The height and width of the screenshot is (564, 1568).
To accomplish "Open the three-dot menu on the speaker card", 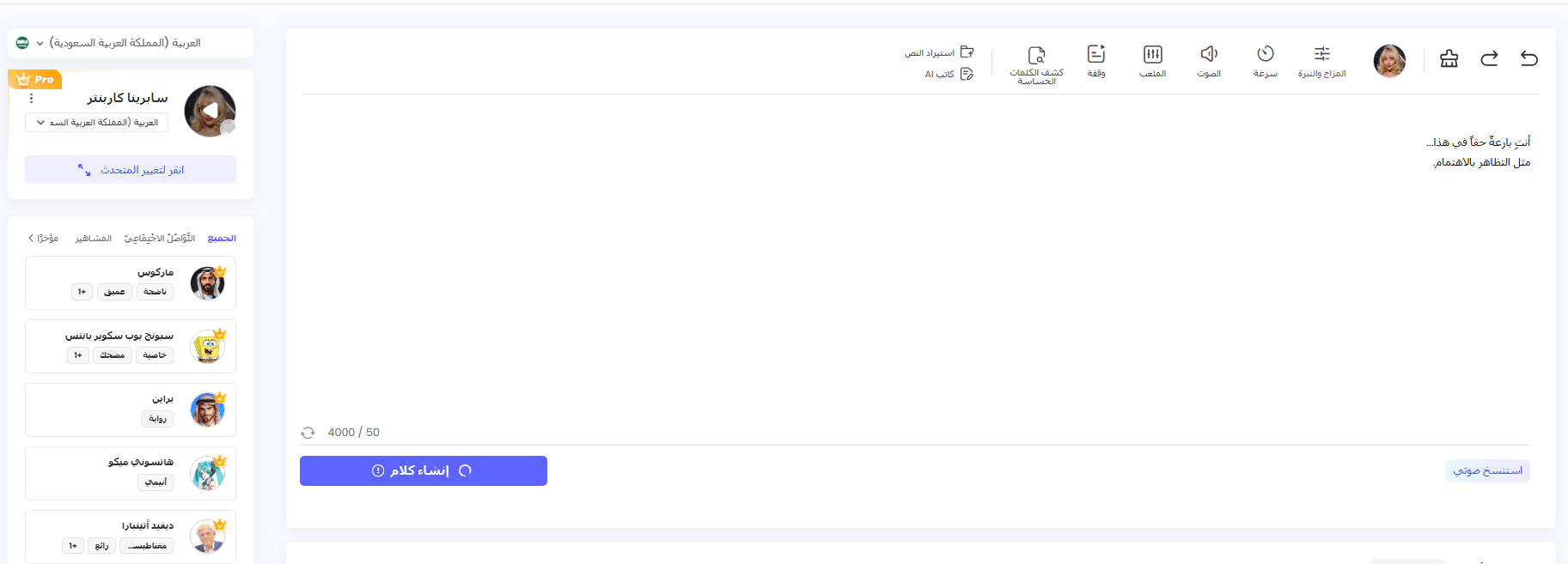I will click(x=32, y=99).
